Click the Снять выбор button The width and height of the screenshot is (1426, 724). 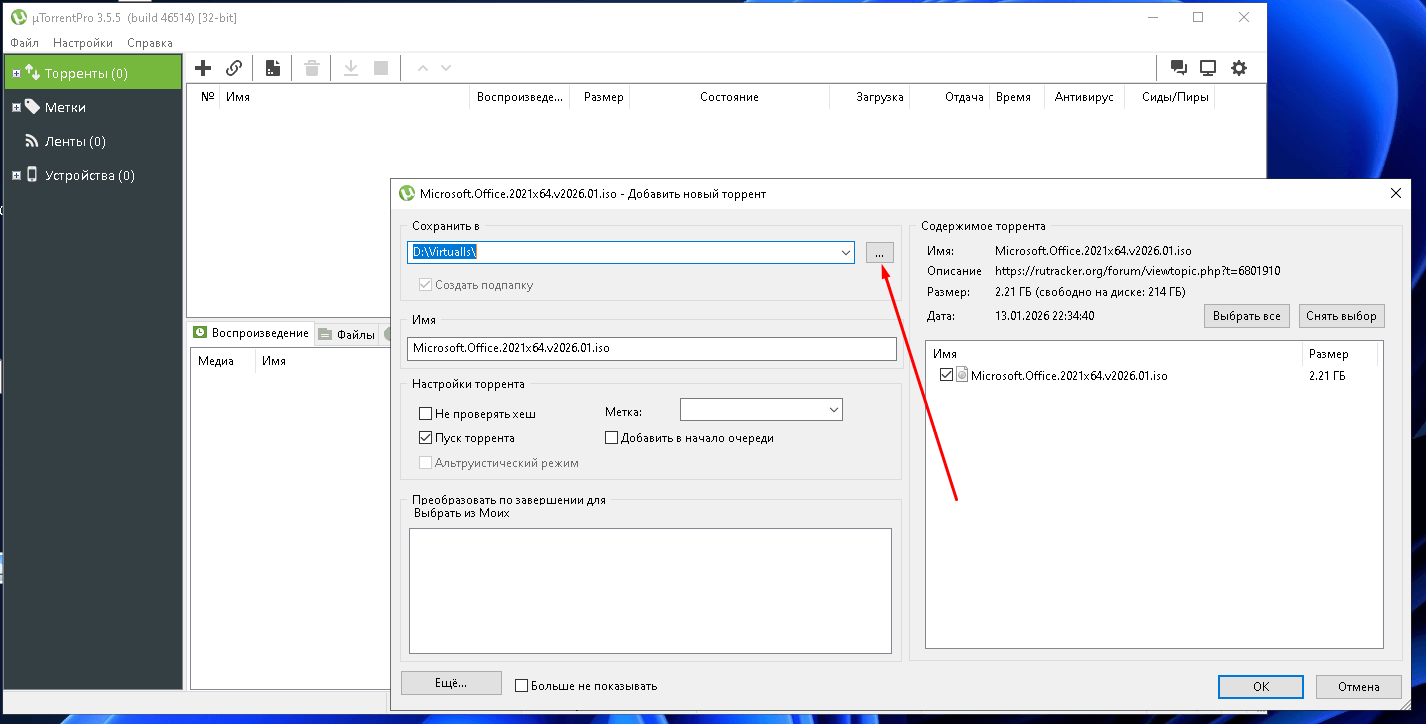[x=1342, y=316]
